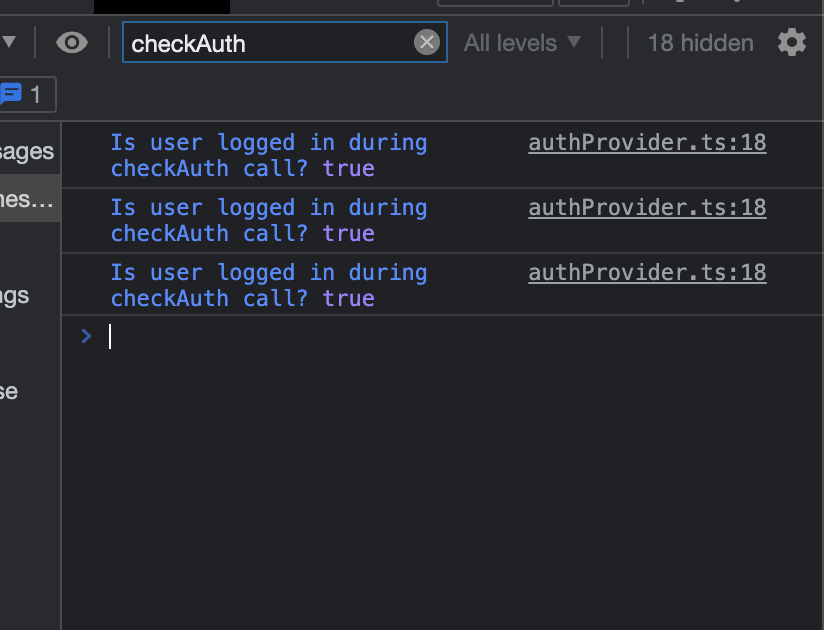Clear the checkAuth filter with the X icon
The image size is (824, 630).
click(427, 42)
